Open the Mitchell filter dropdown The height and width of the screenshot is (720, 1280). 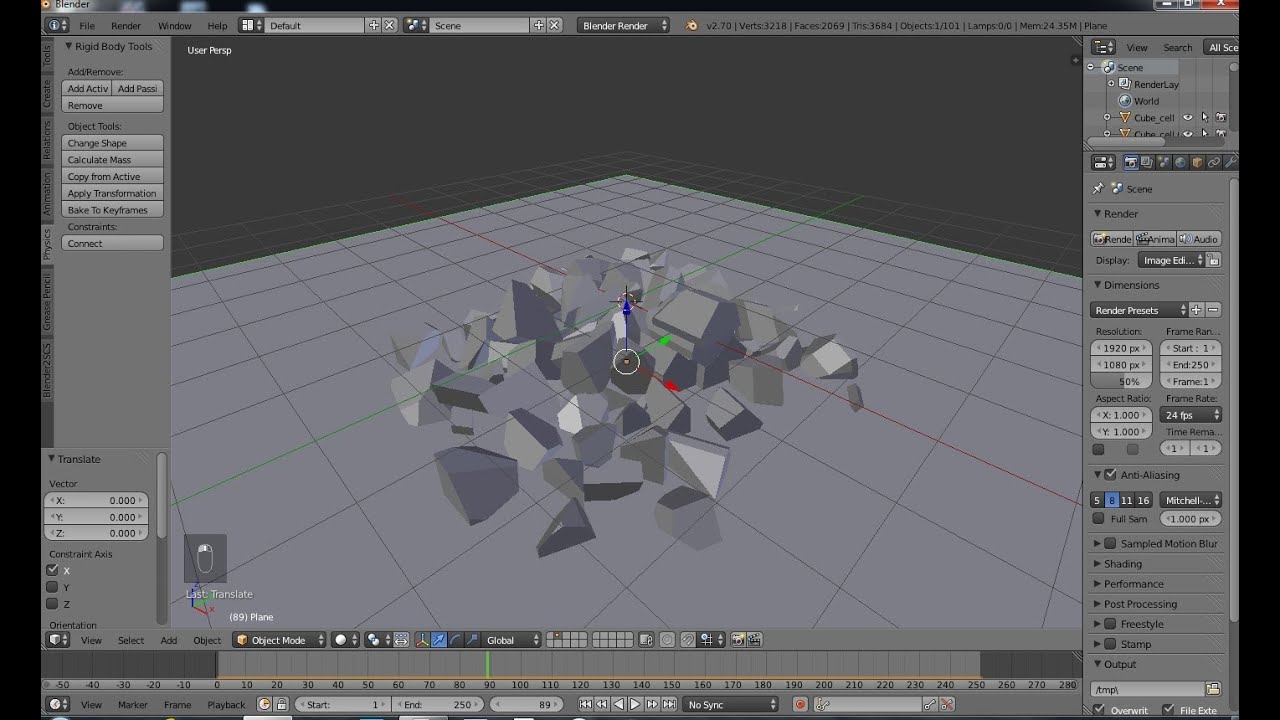click(1191, 500)
